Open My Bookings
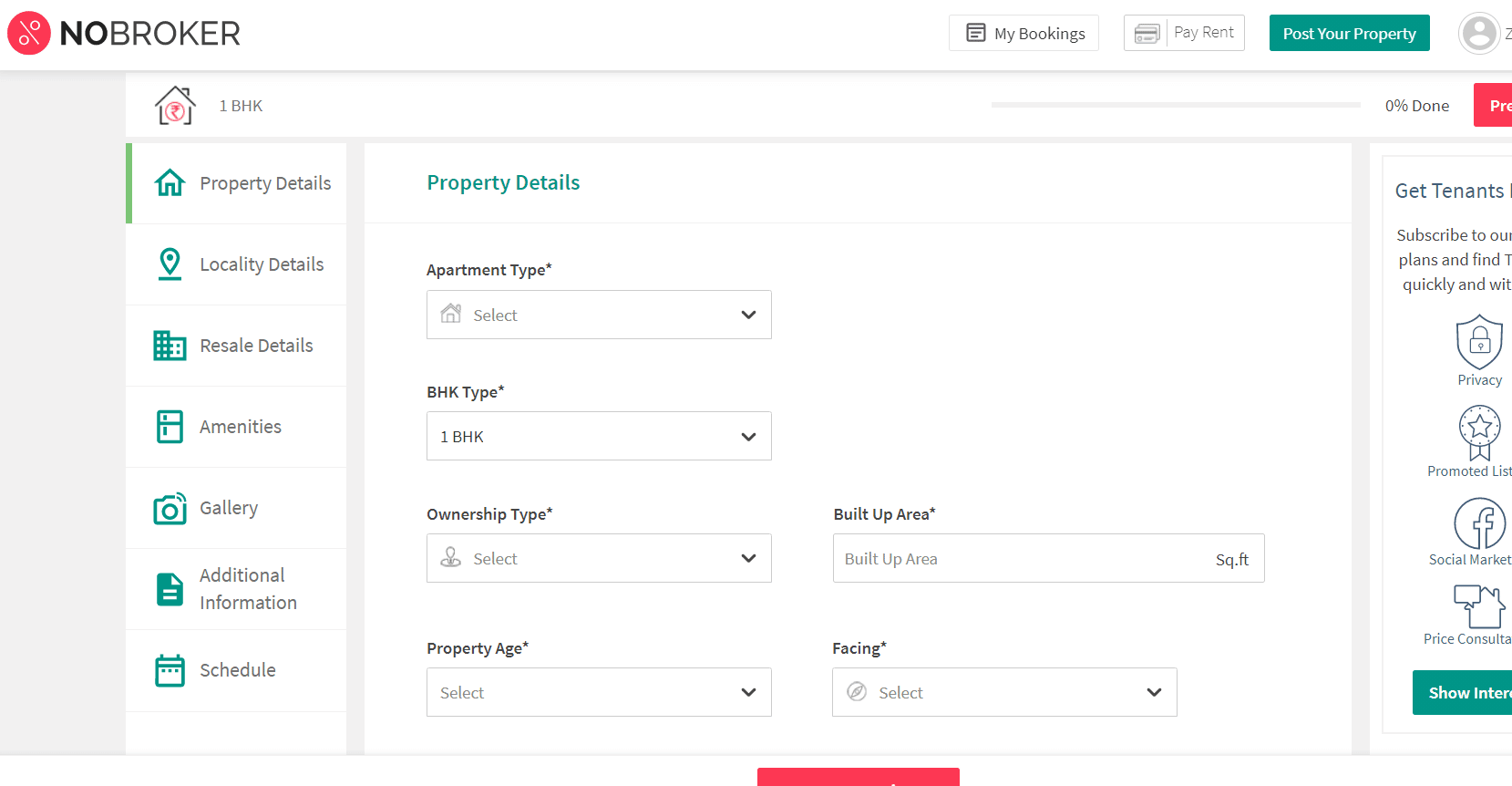 tap(1024, 34)
